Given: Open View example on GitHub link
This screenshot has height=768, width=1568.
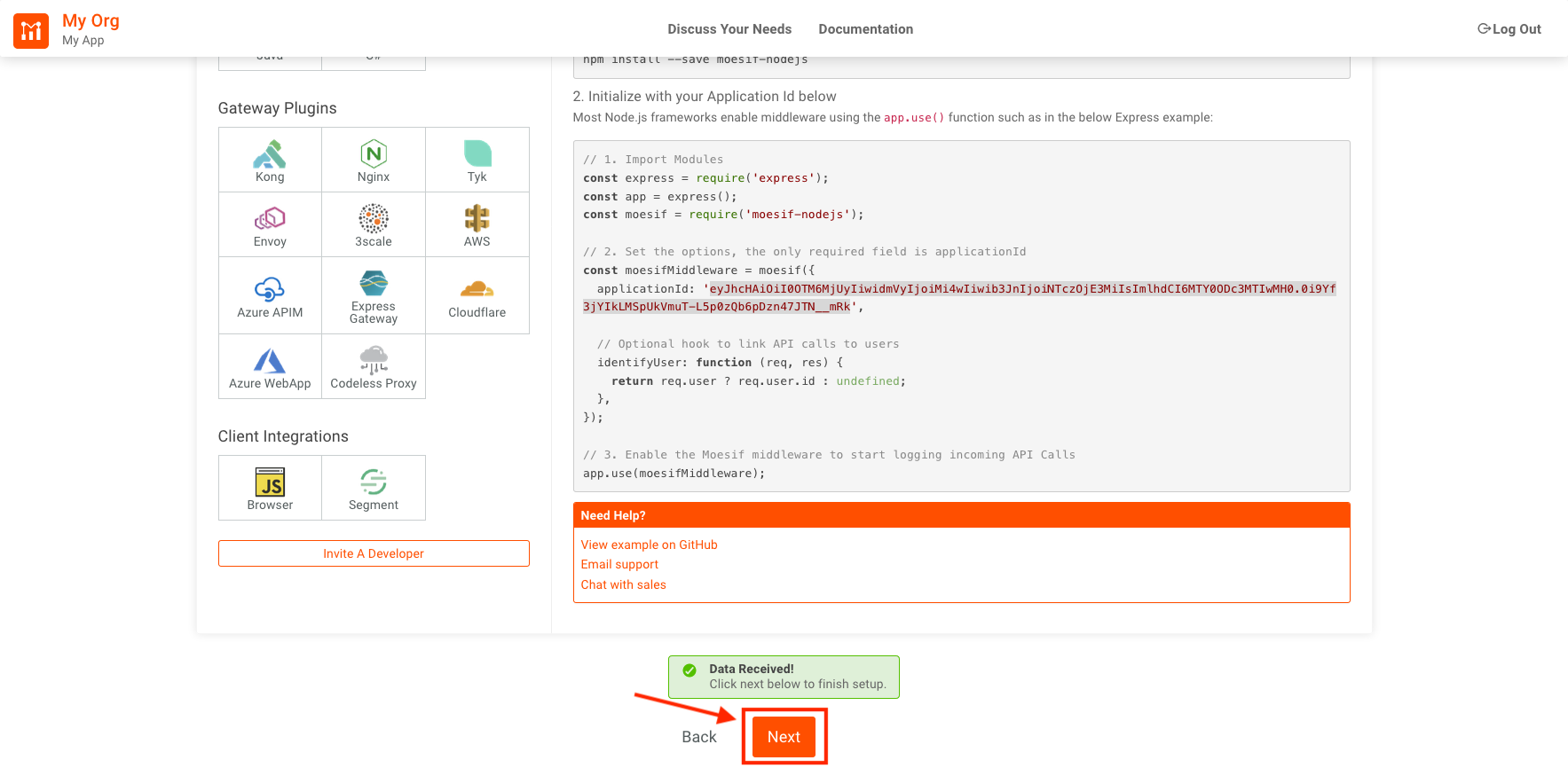Looking at the screenshot, I should pos(649,545).
